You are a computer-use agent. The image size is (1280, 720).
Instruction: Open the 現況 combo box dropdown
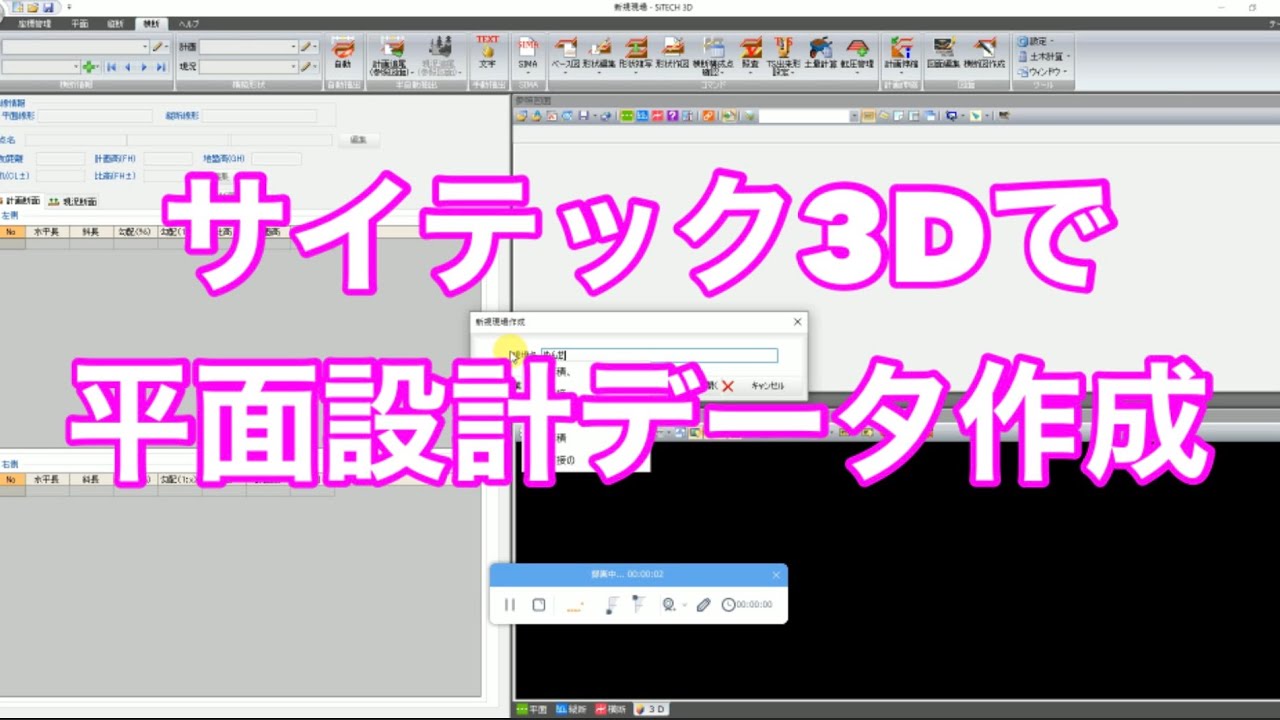tap(293, 67)
